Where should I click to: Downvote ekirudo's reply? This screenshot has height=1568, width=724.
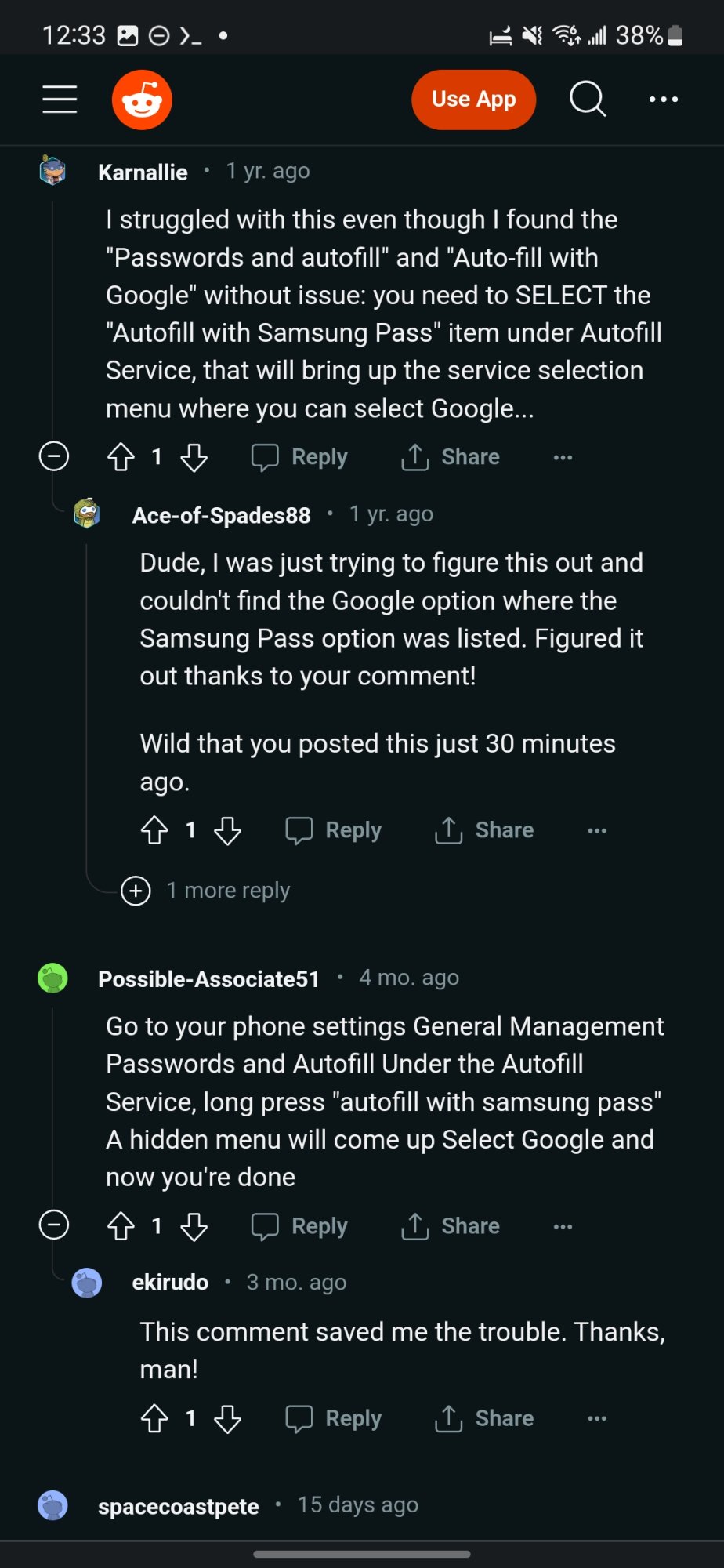[227, 1418]
